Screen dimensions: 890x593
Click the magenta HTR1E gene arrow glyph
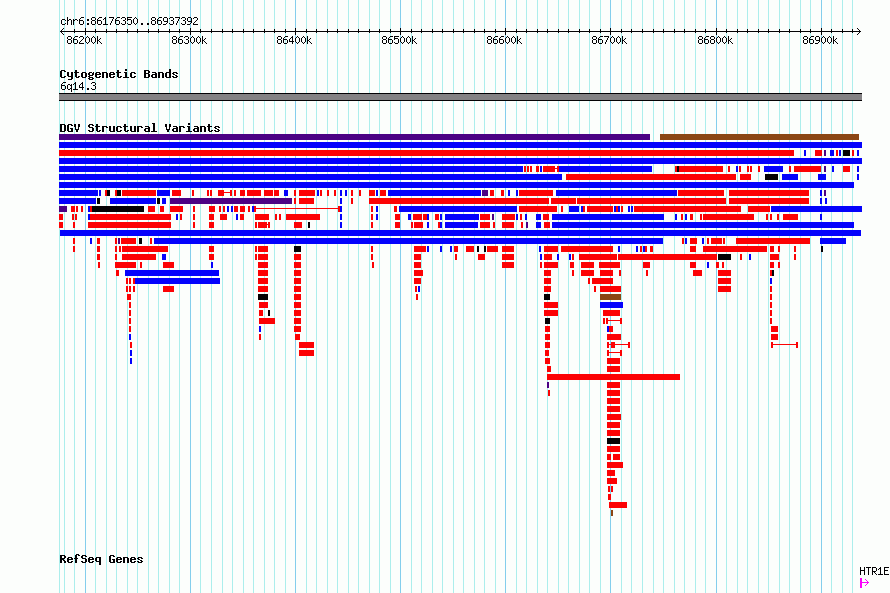coord(864,583)
